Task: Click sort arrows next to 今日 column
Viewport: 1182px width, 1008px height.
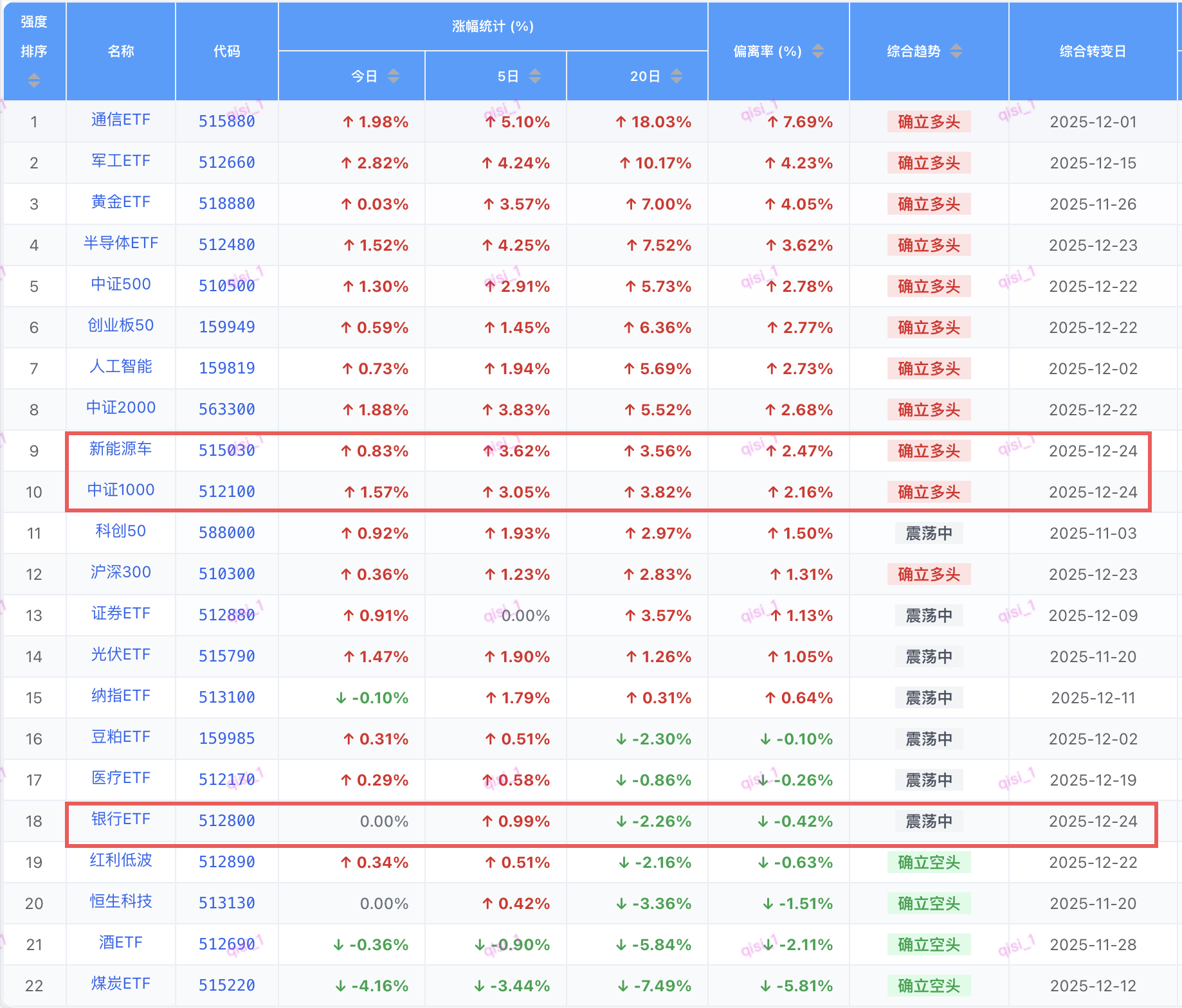Action: tap(394, 76)
